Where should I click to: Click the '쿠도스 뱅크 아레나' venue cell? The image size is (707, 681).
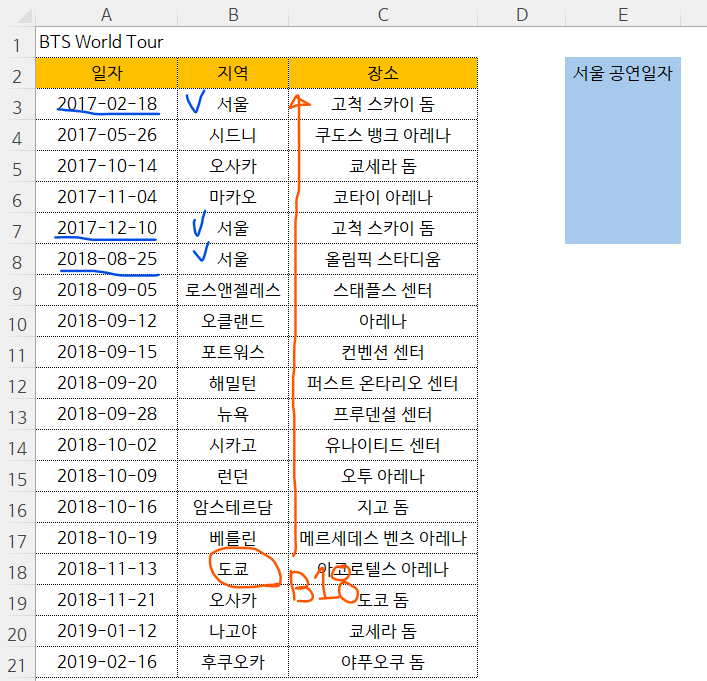coord(383,135)
